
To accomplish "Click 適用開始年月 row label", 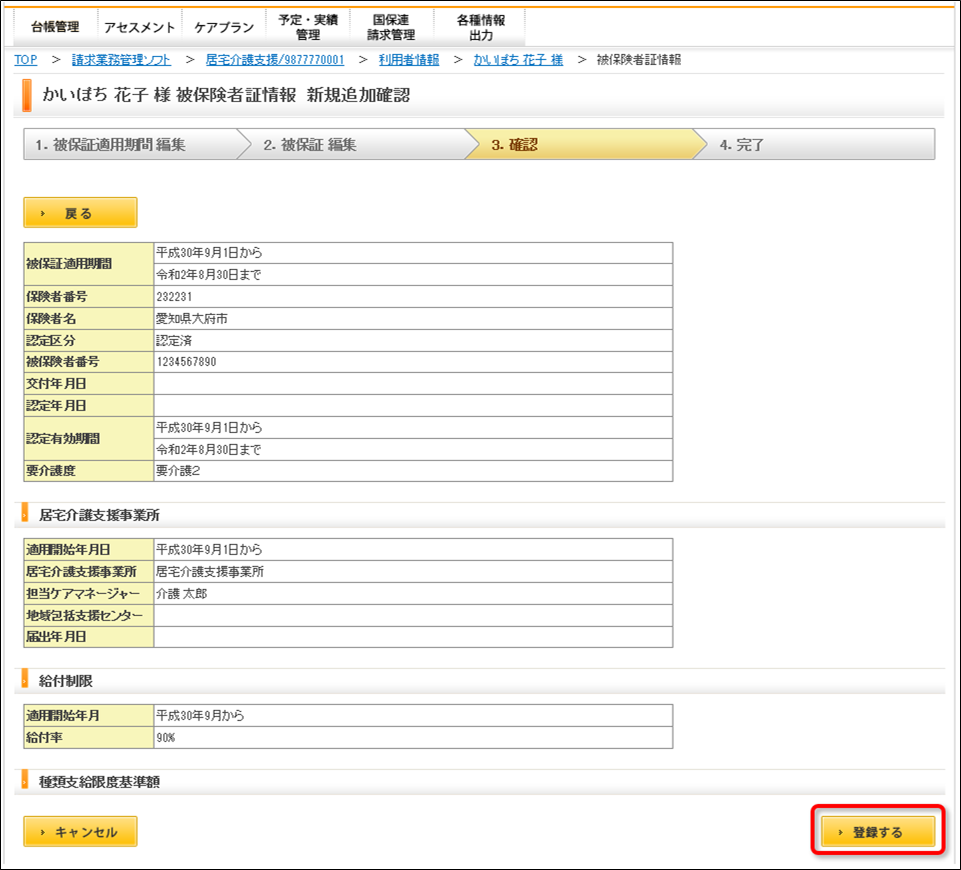I will pos(89,716).
